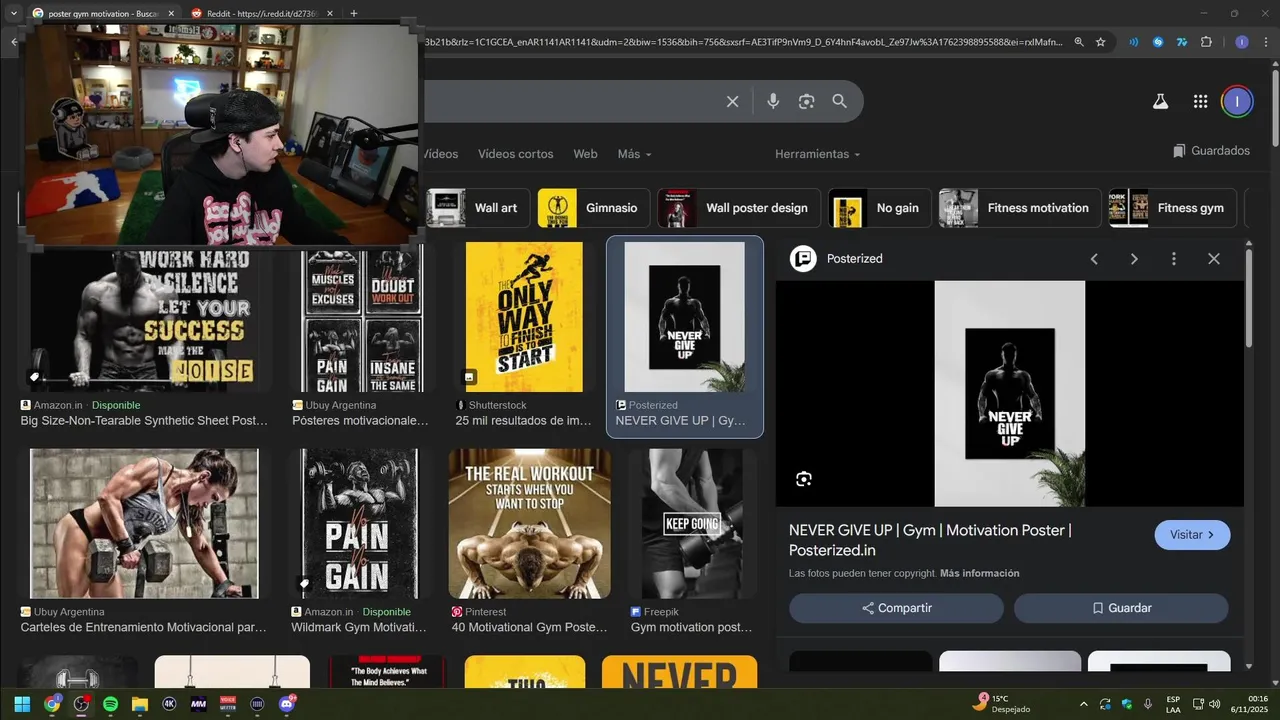The width and height of the screenshot is (1280, 720).
Task: Open woman lifting dumbbell thumbnail
Action: 144,524
